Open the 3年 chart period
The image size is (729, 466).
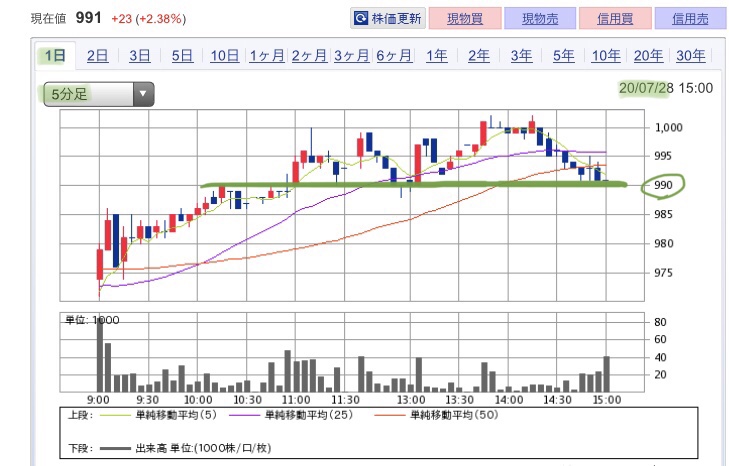[x=521, y=56]
